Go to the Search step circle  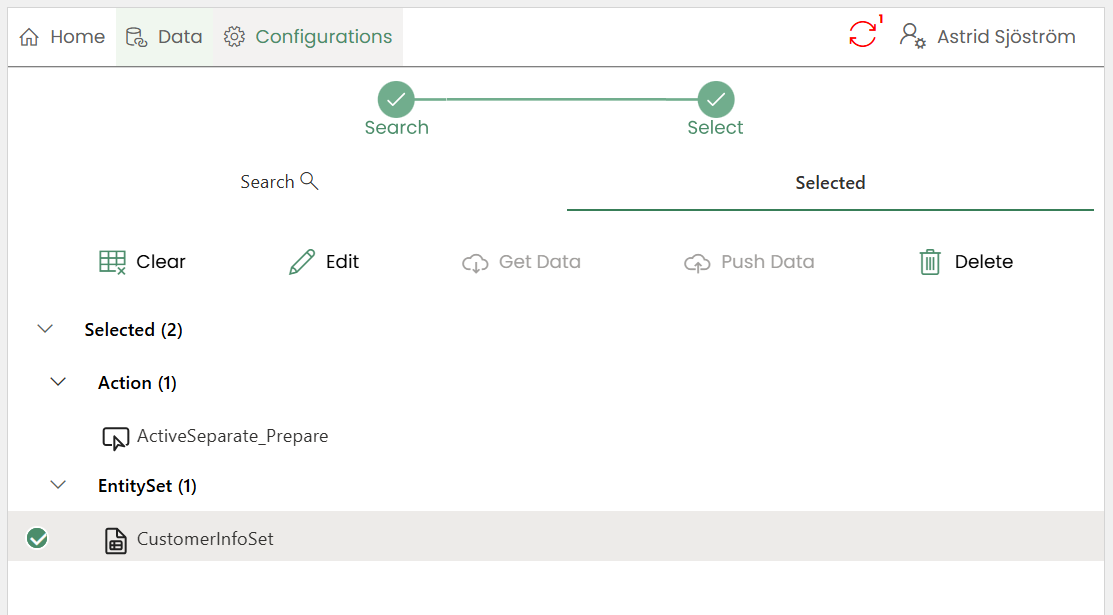point(396,99)
